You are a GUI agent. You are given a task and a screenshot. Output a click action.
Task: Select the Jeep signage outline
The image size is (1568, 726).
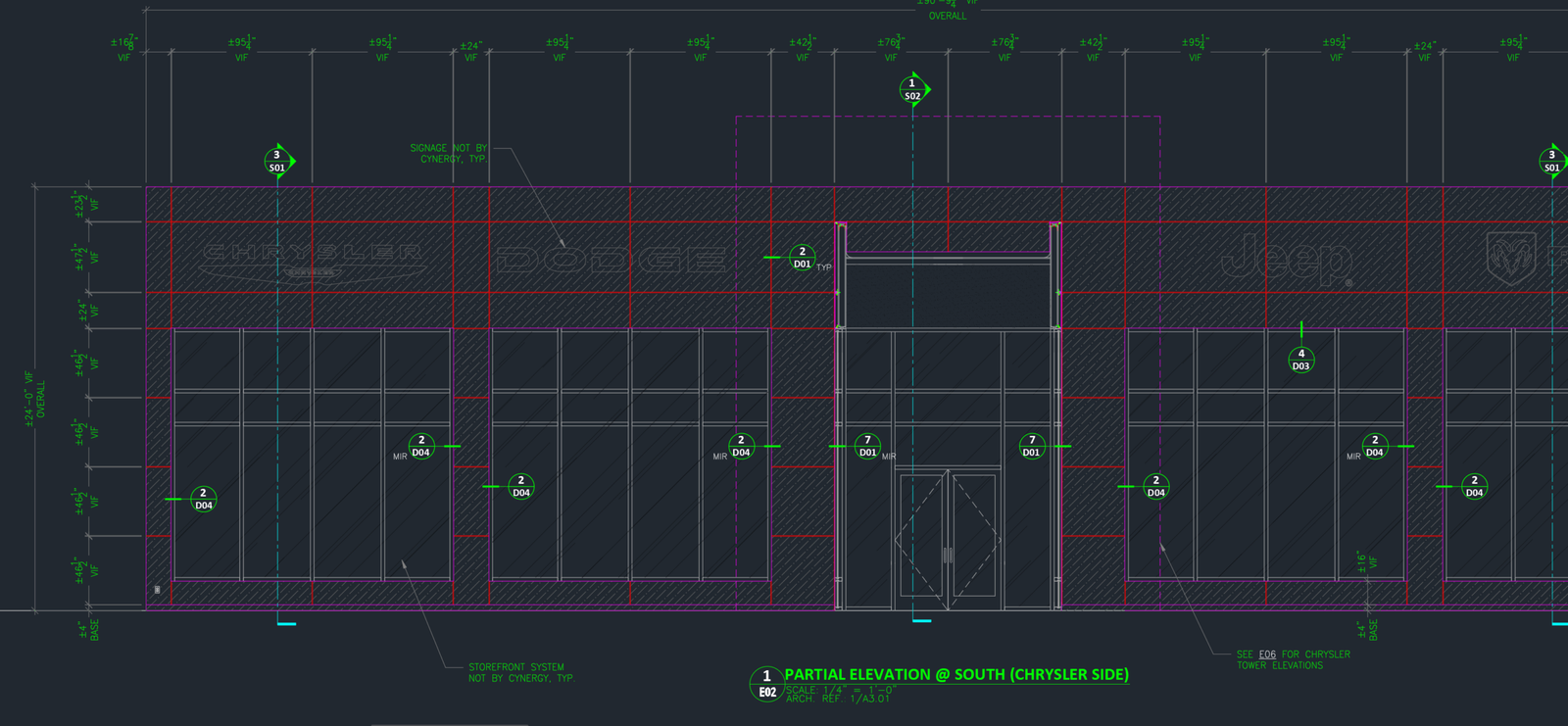[1289, 260]
